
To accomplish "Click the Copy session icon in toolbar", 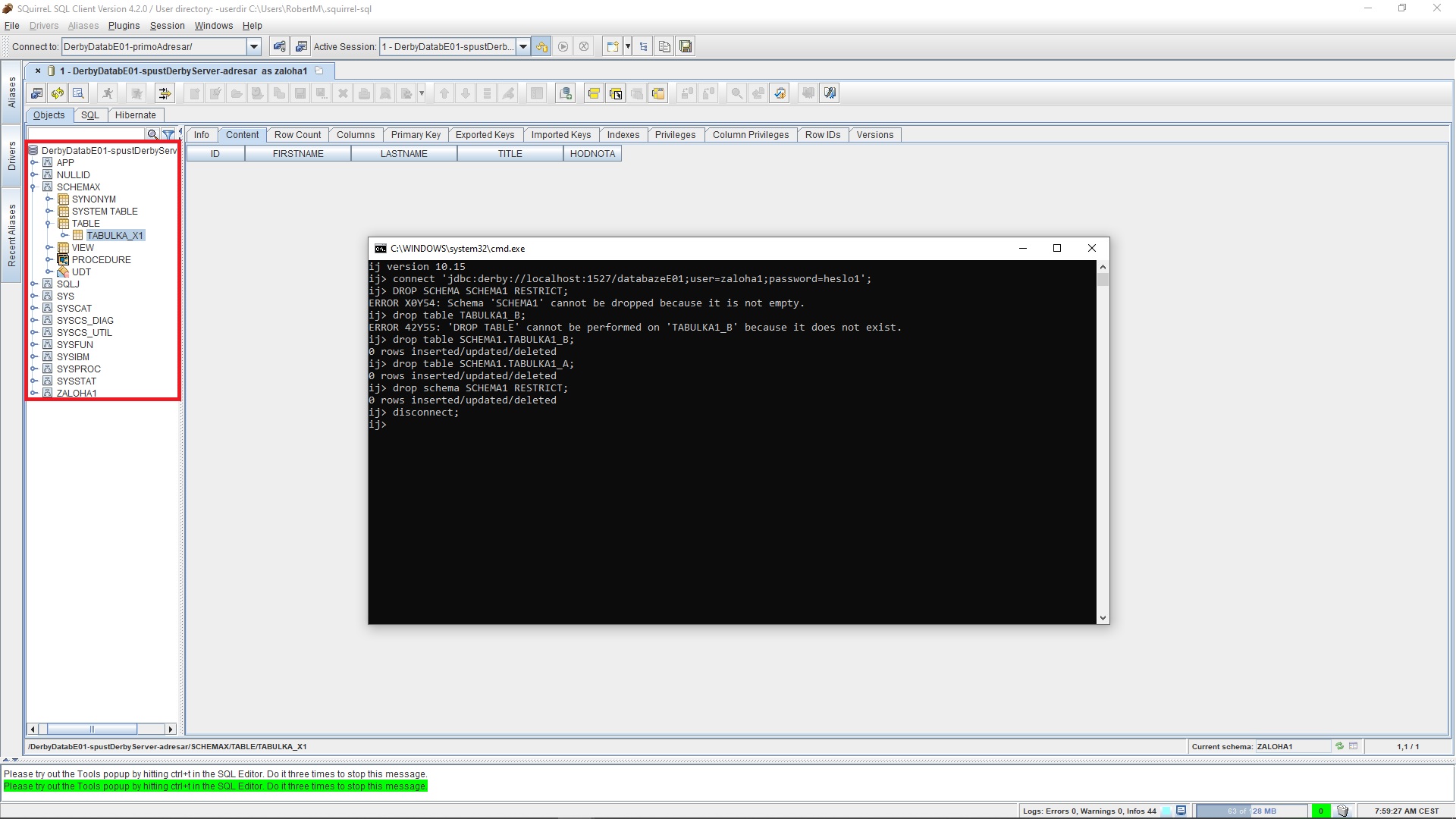I will (x=664, y=46).
